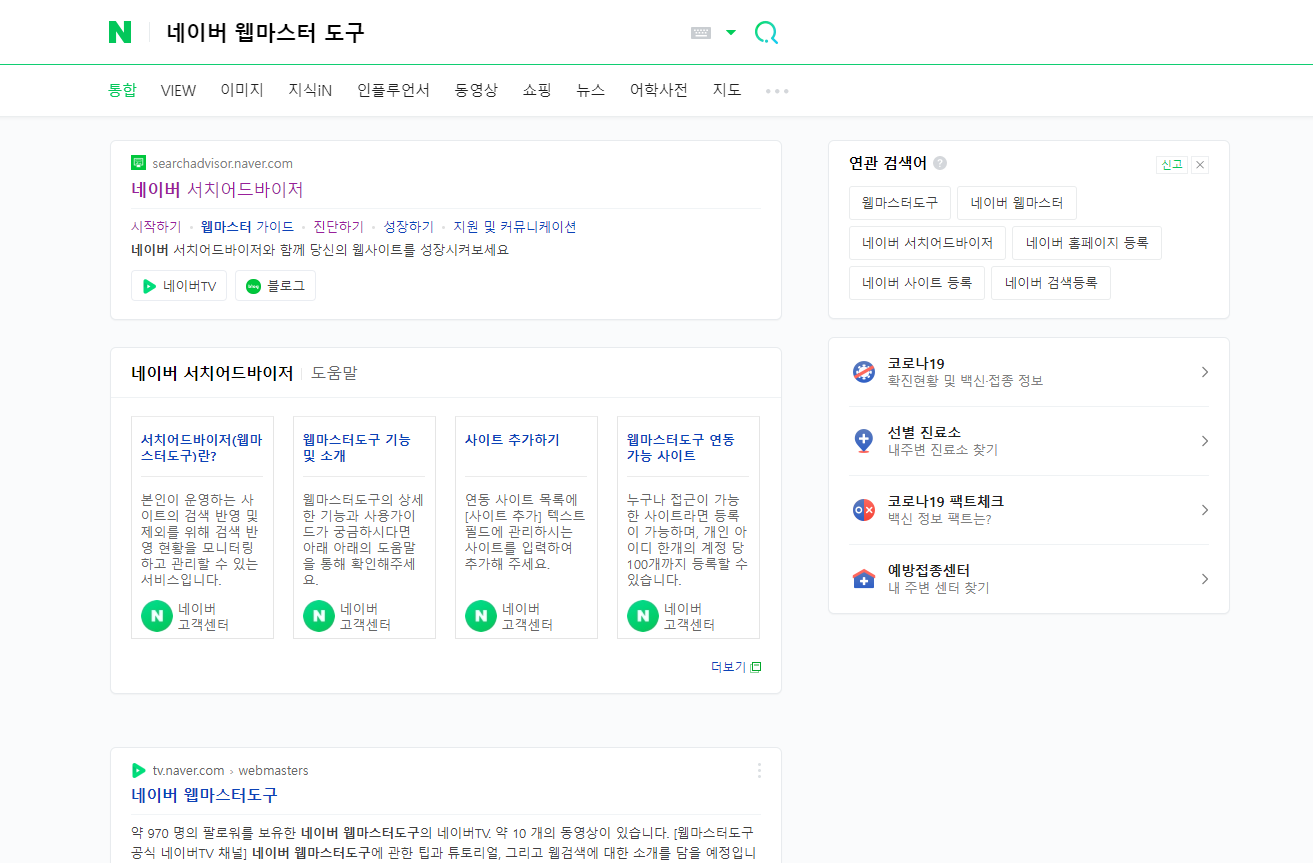Select related search 네이버 홈페이지 등록
1313x863 pixels.
[x=1087, y=243]
